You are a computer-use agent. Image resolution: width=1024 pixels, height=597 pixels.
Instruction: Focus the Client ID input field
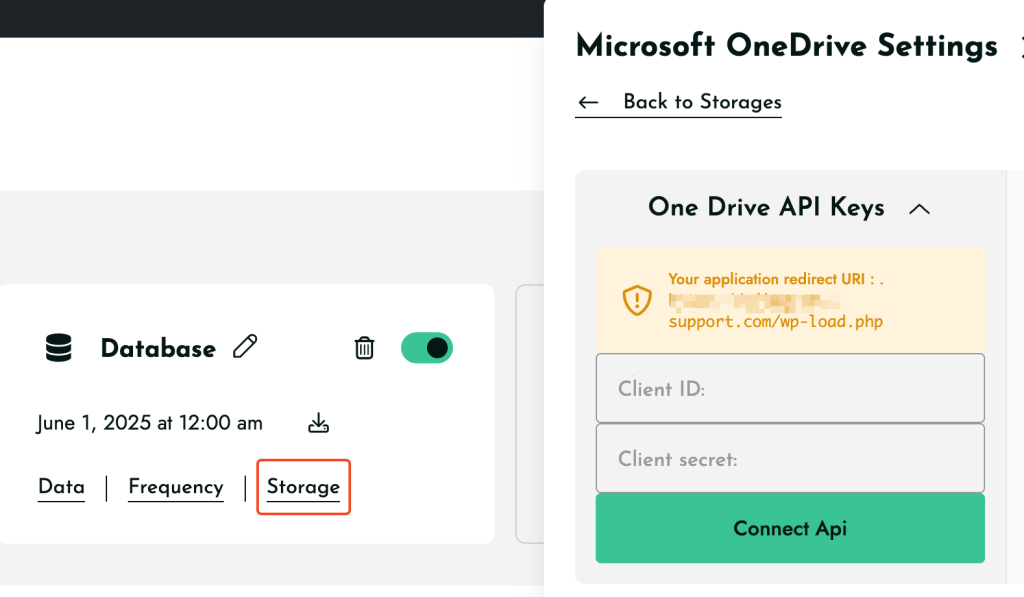tap(790, 388)
